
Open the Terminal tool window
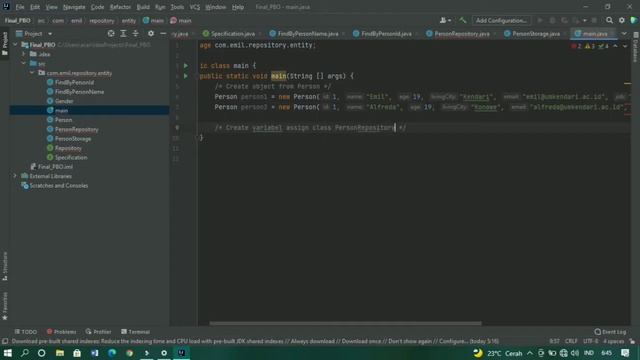(x=136, y=331)
